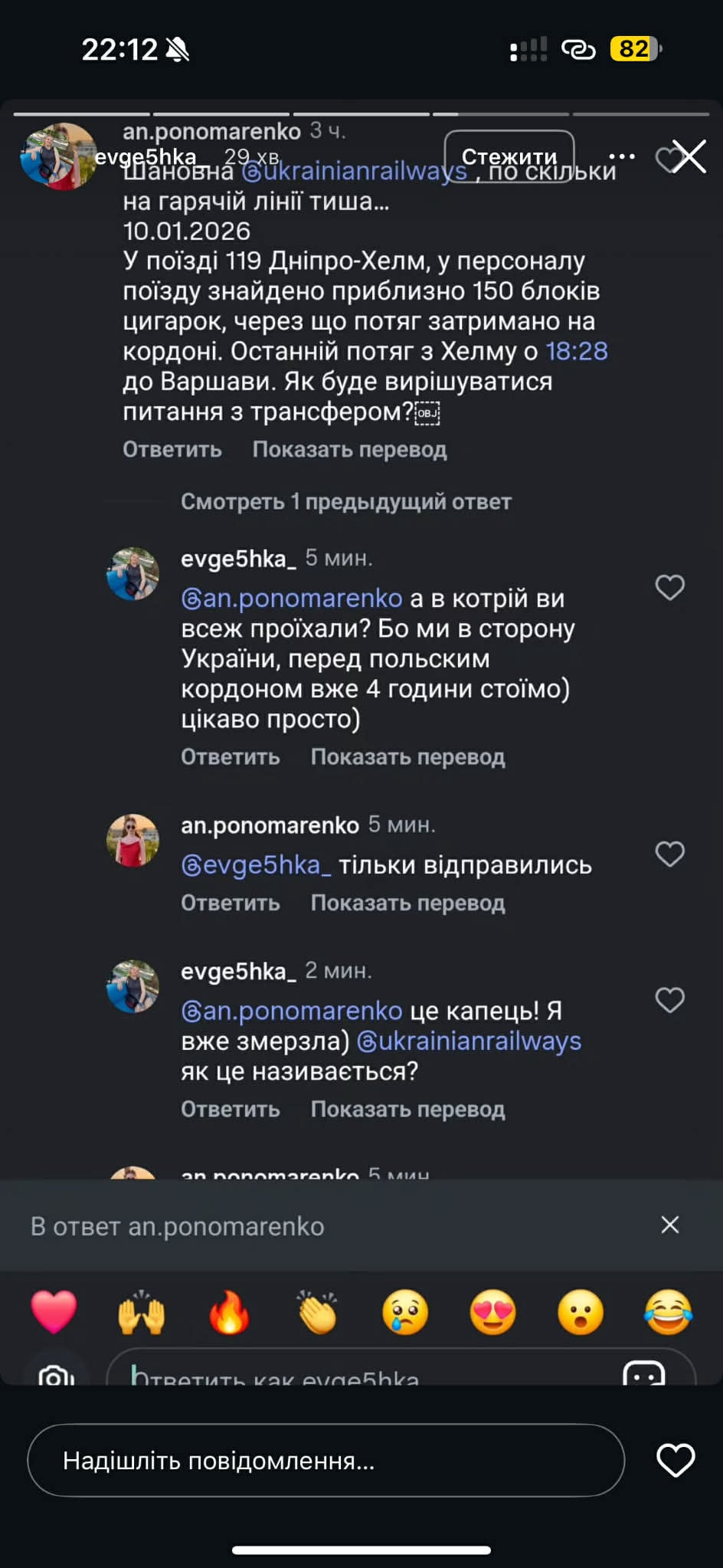Send crying face emoji reaction

coord(405,1312)
